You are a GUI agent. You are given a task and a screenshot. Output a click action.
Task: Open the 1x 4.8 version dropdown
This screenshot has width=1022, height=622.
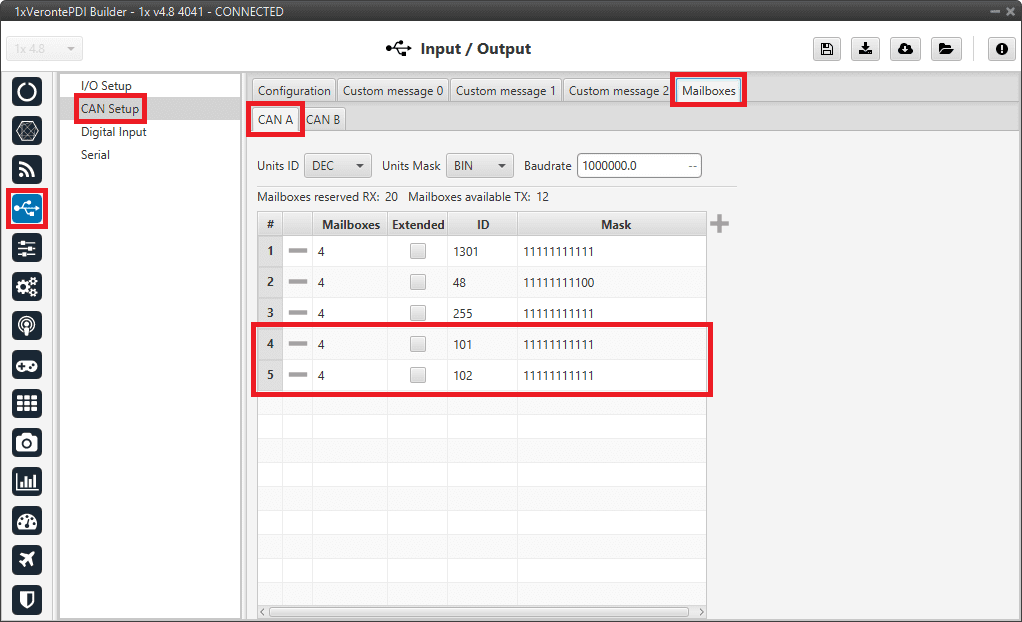click(45, 49)
